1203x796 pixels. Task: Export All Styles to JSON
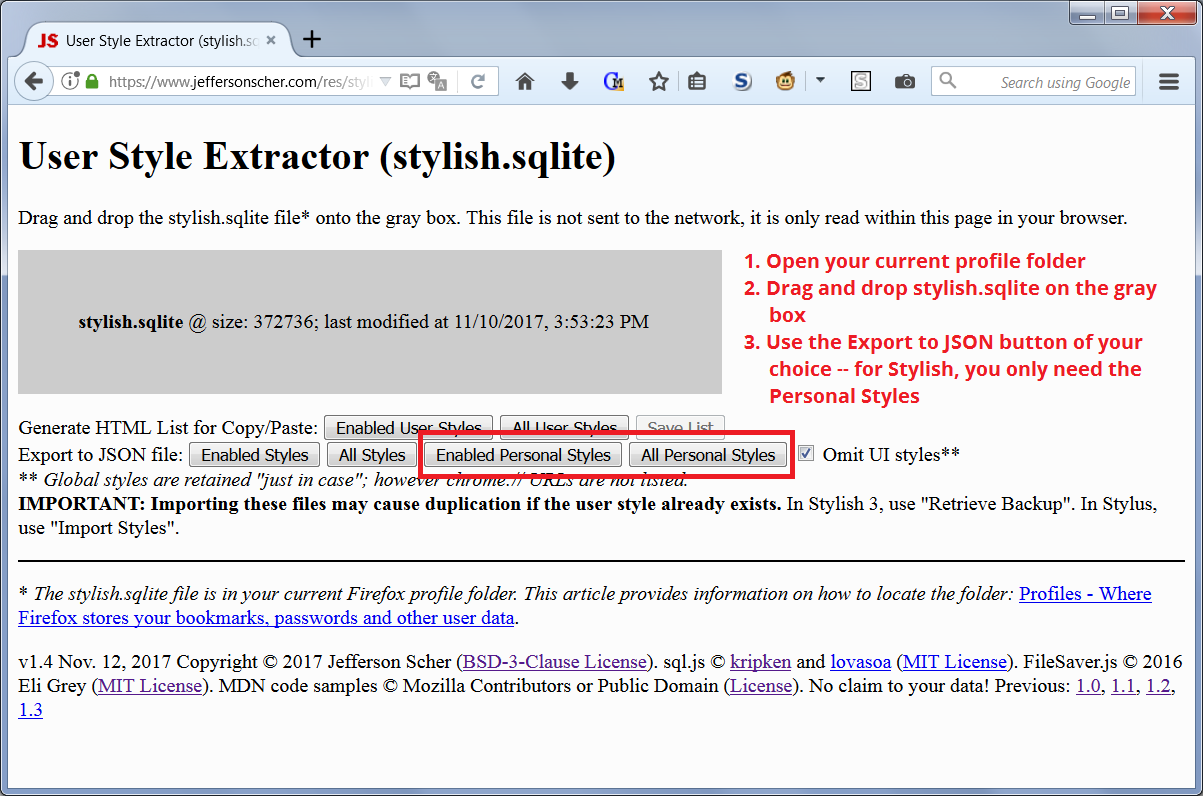click(372, 455)
